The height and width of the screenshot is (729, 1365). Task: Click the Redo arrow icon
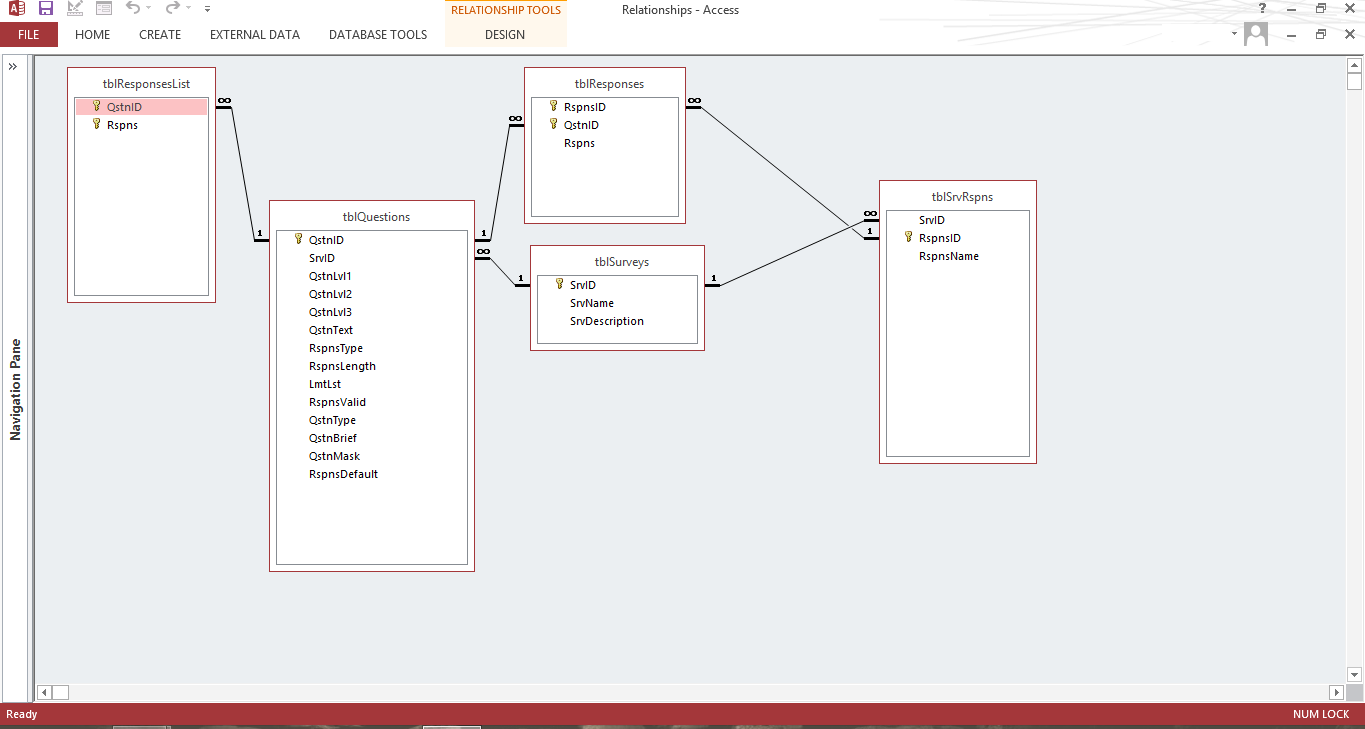[x=172, y=9]
